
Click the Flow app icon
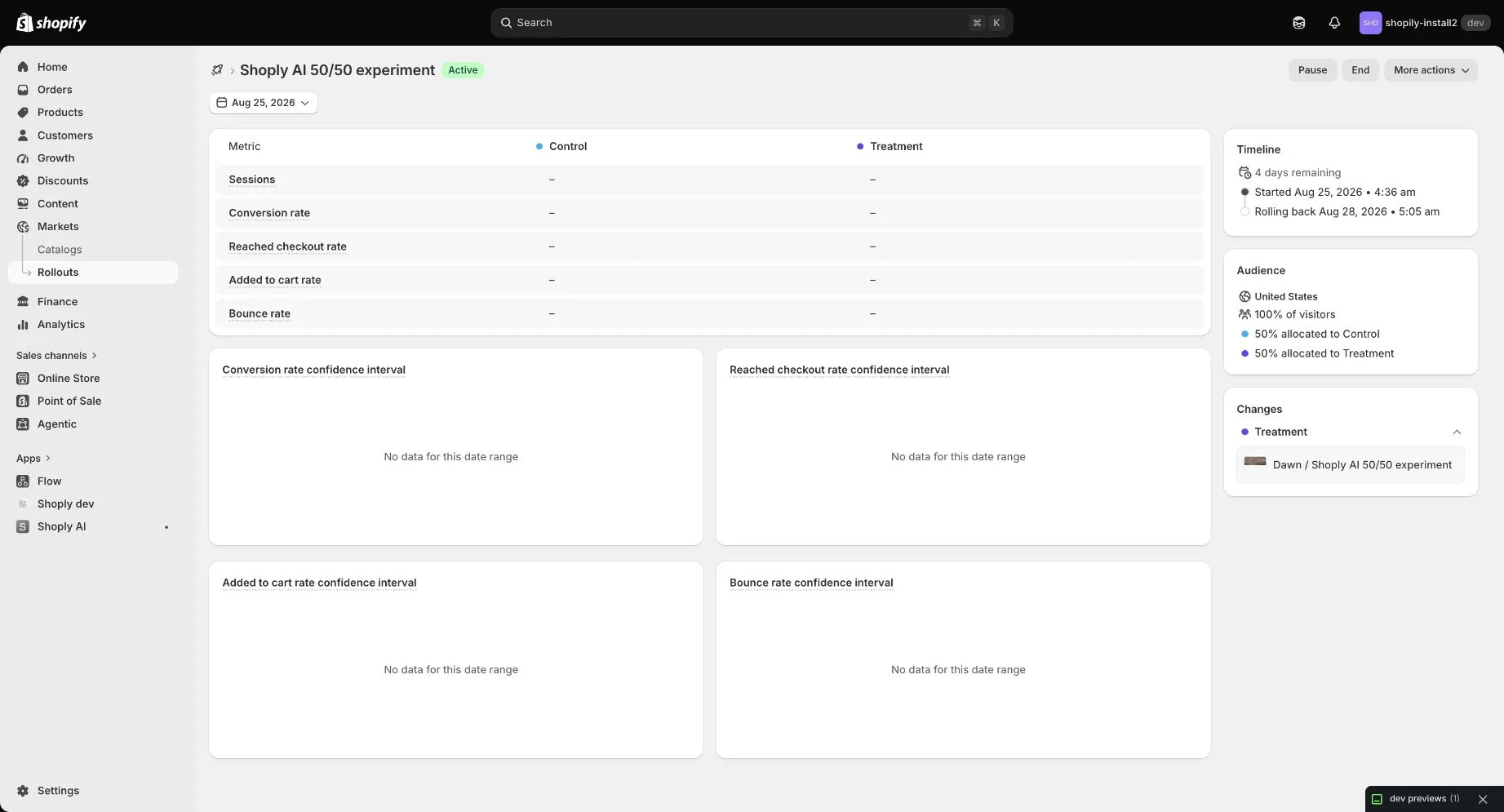coord(23,481)
